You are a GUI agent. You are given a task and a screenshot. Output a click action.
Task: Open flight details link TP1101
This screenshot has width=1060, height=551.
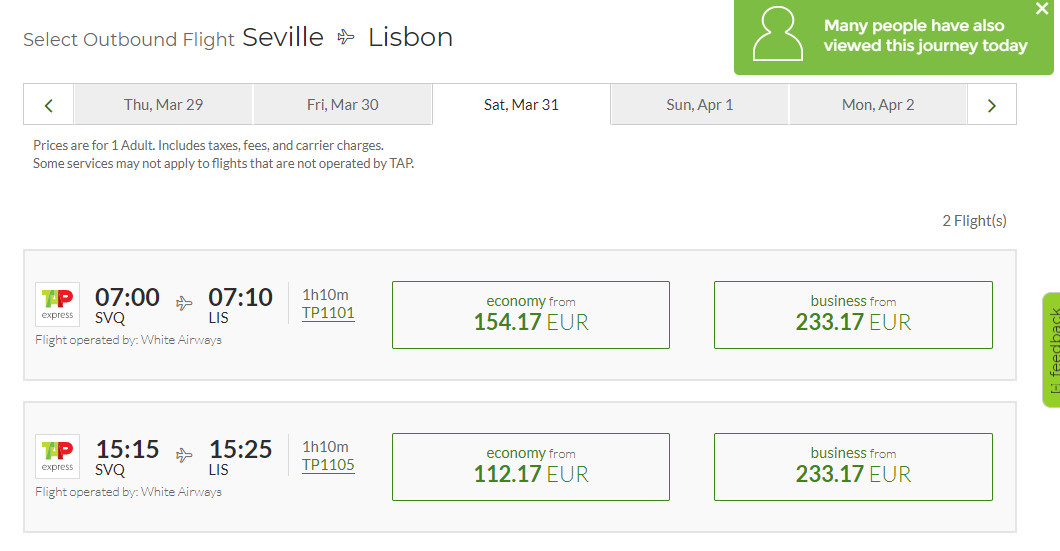click(x=328, y=313)
